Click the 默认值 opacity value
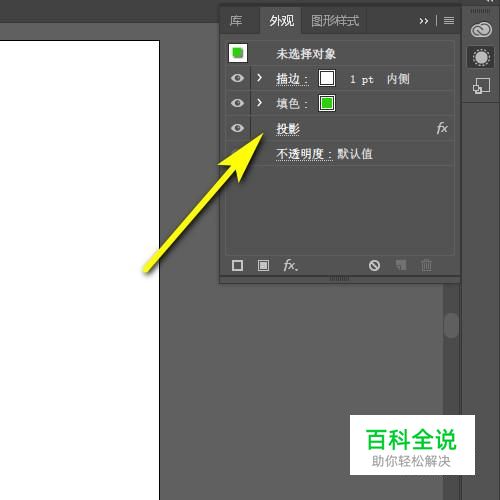 pyautogui.click(x=355, y=154)
